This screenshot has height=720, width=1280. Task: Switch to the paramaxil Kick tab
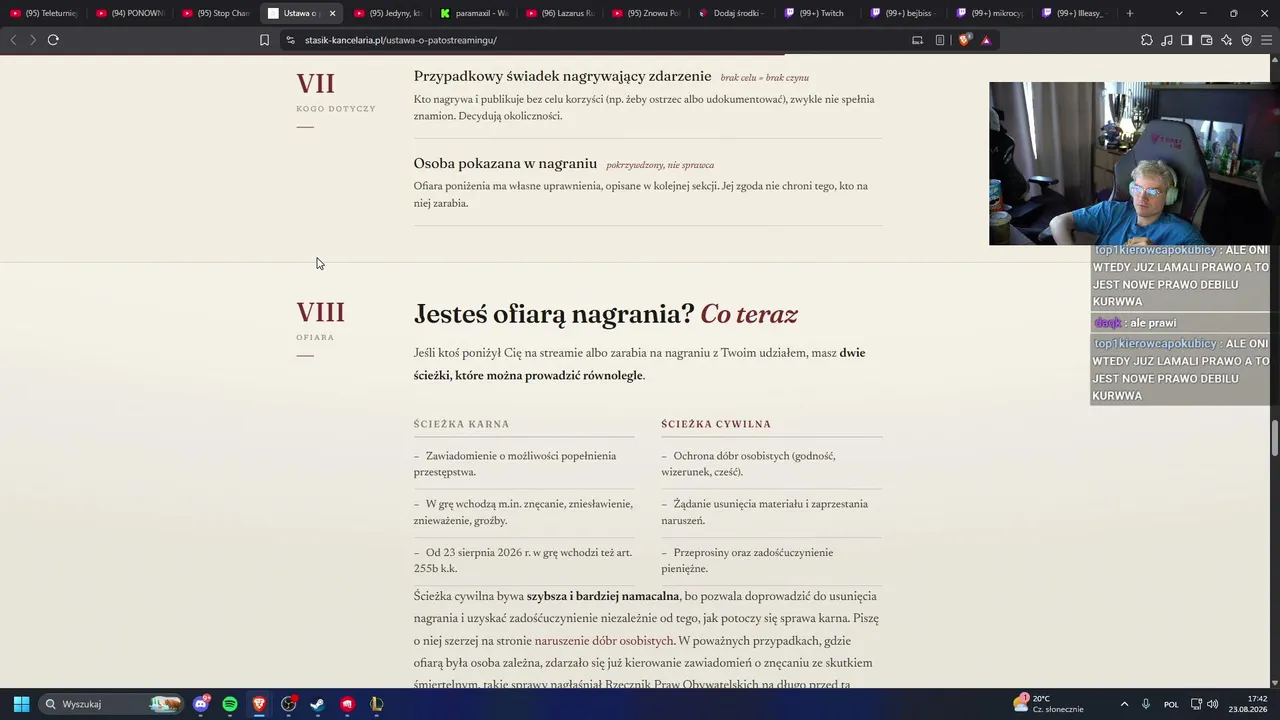pyautogui.click(x=473, y=13)
